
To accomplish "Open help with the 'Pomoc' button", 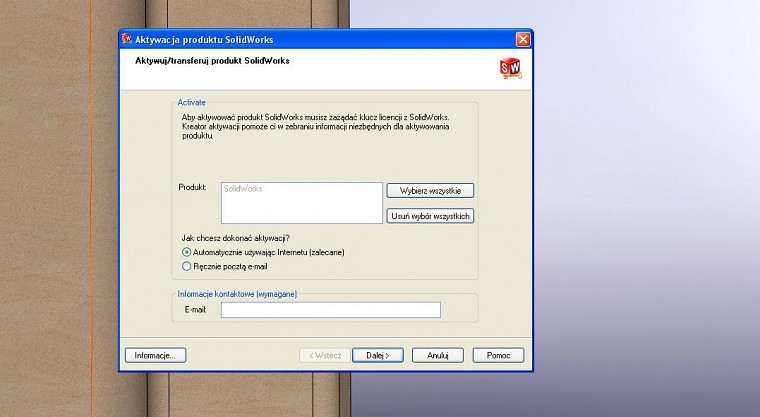I will click(x=498, y=355).
